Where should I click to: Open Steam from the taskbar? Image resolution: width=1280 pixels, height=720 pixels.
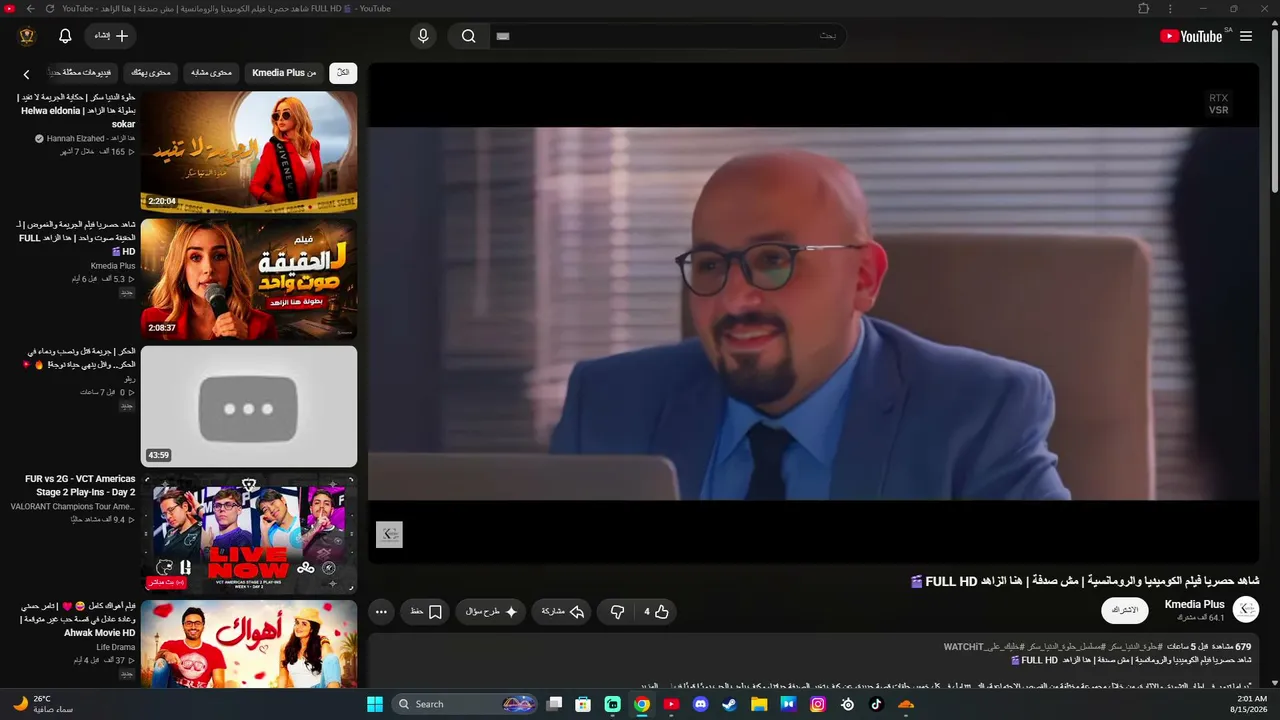[729, 704]
